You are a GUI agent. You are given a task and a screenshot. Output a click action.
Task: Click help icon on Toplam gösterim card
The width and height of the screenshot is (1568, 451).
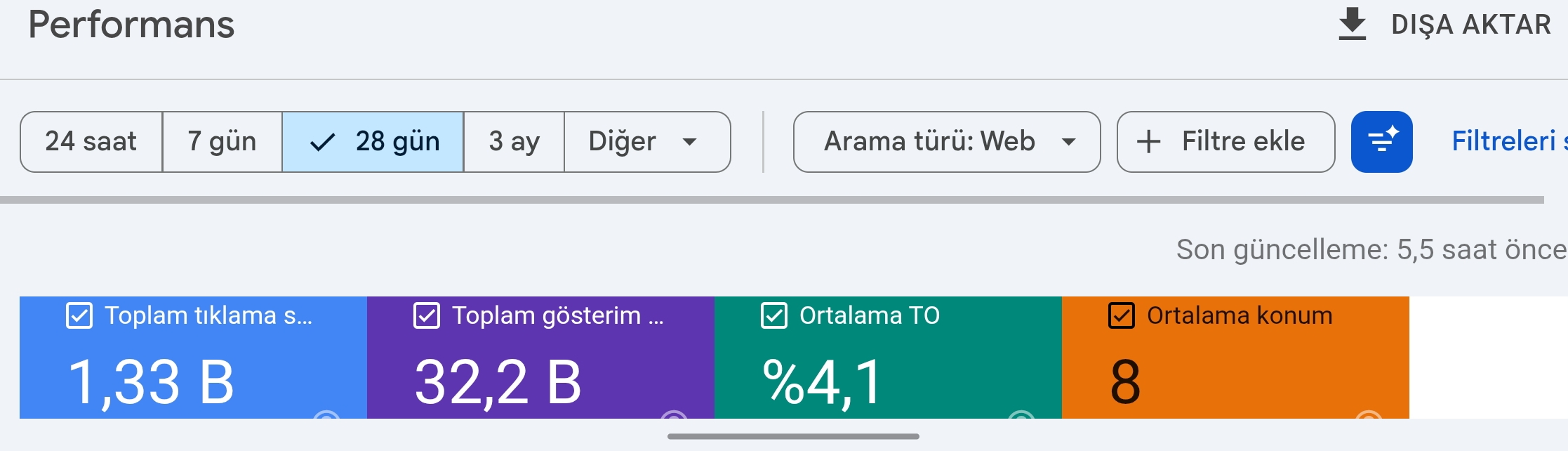tap(674, 414)
